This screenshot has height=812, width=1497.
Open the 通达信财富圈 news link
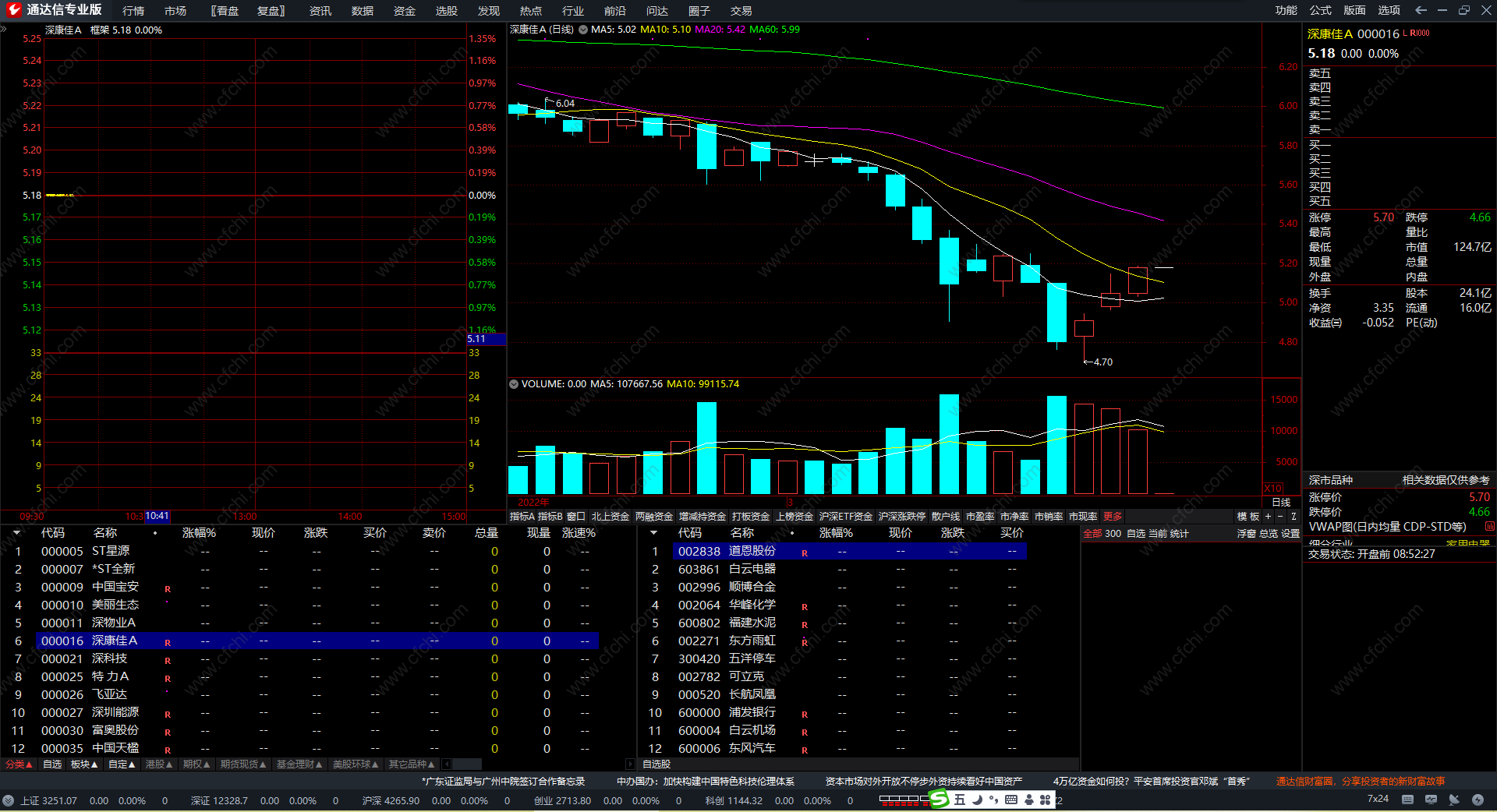pos(1361,781)
